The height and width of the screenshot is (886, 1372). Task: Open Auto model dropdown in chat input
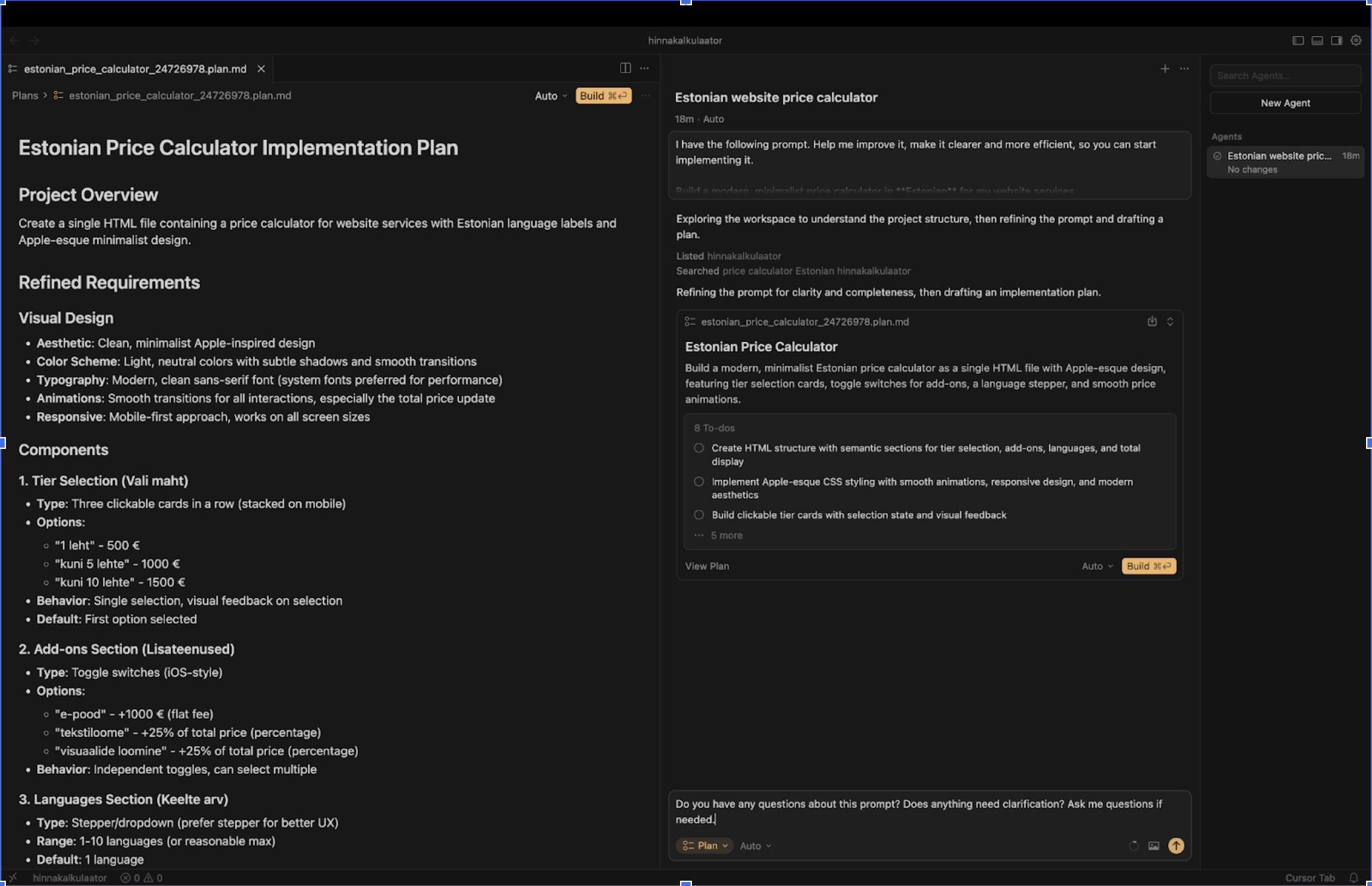(x=755, y=846)
